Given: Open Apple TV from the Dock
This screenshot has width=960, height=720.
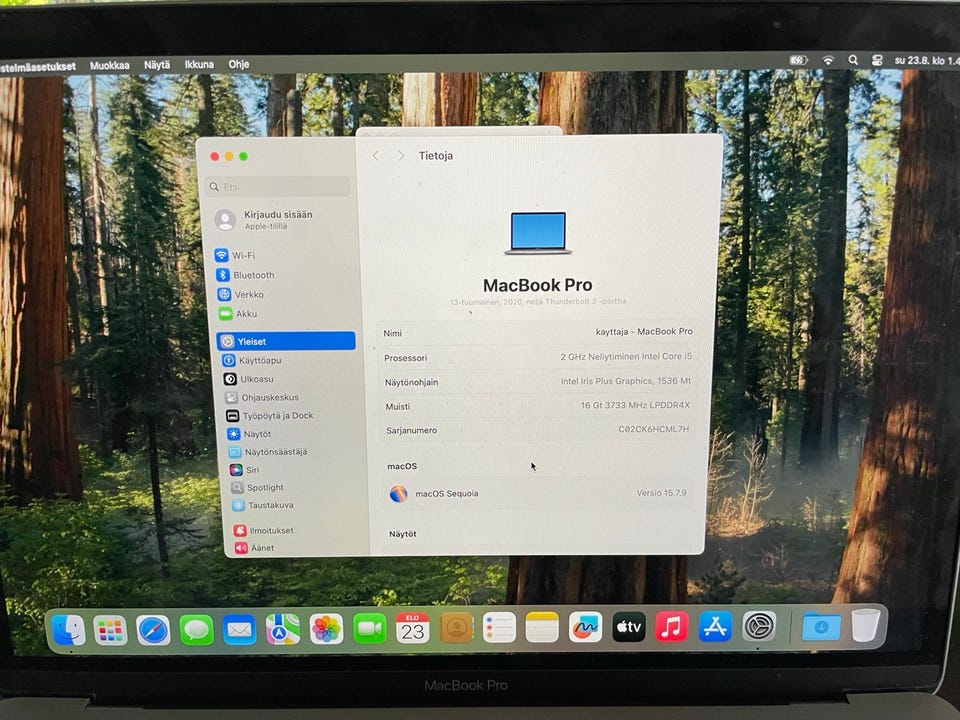Looking at the screenshot, I should (x=629, y=627).
